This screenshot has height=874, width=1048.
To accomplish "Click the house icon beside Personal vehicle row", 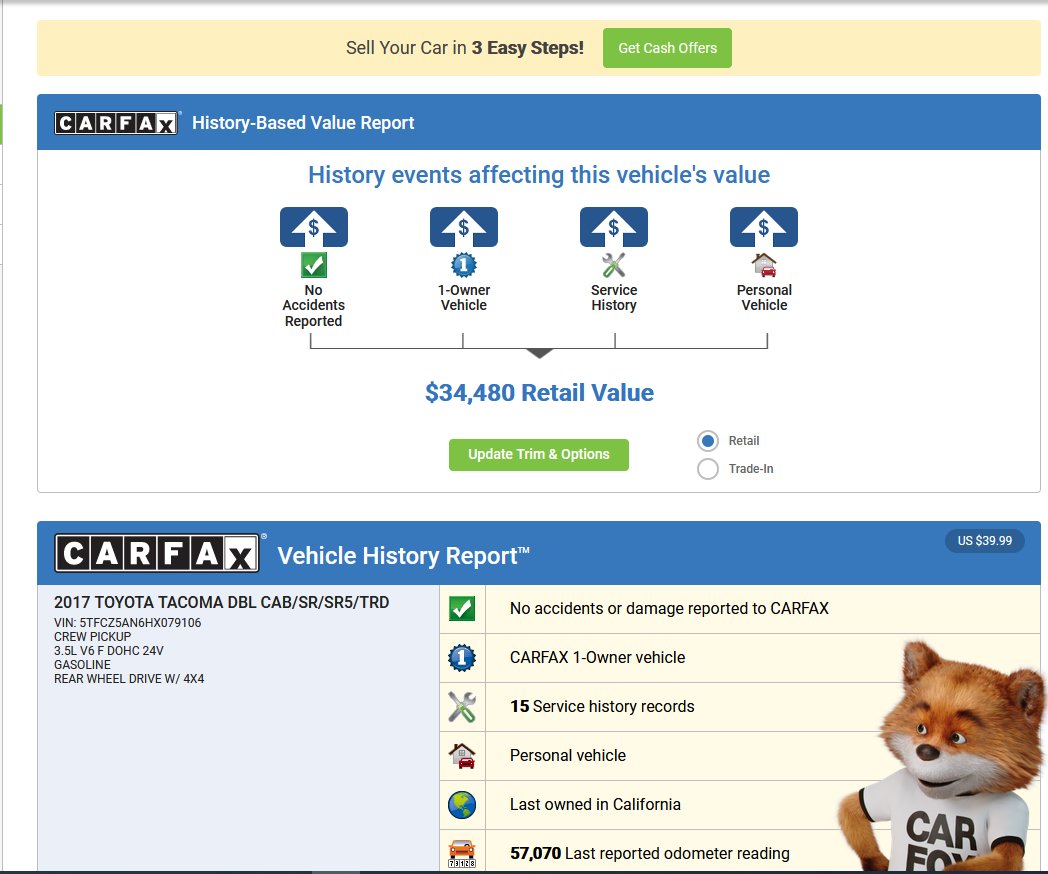I will pos(462,756).
